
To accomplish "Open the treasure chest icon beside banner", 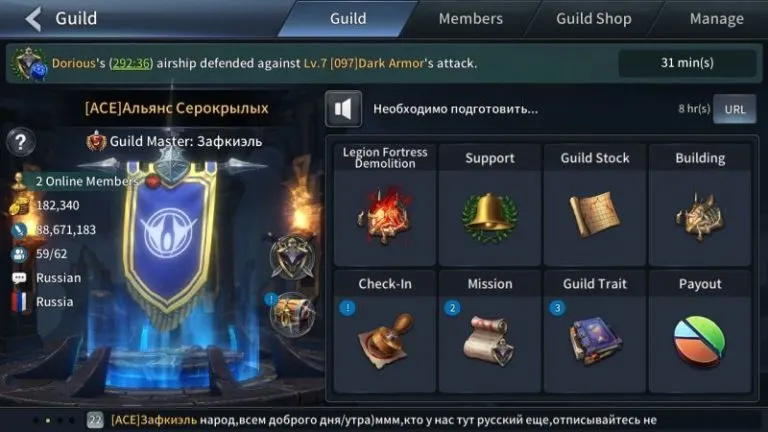I will (292, 314).
